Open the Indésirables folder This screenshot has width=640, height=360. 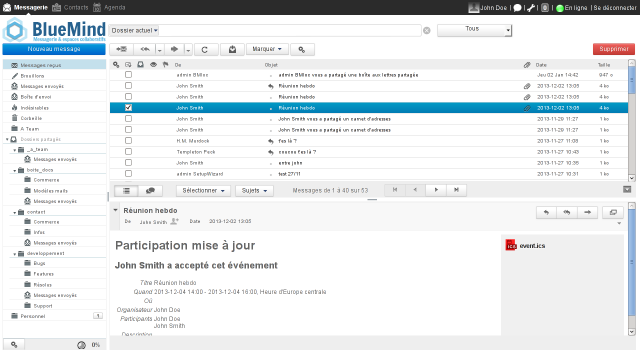coord(54,108)
